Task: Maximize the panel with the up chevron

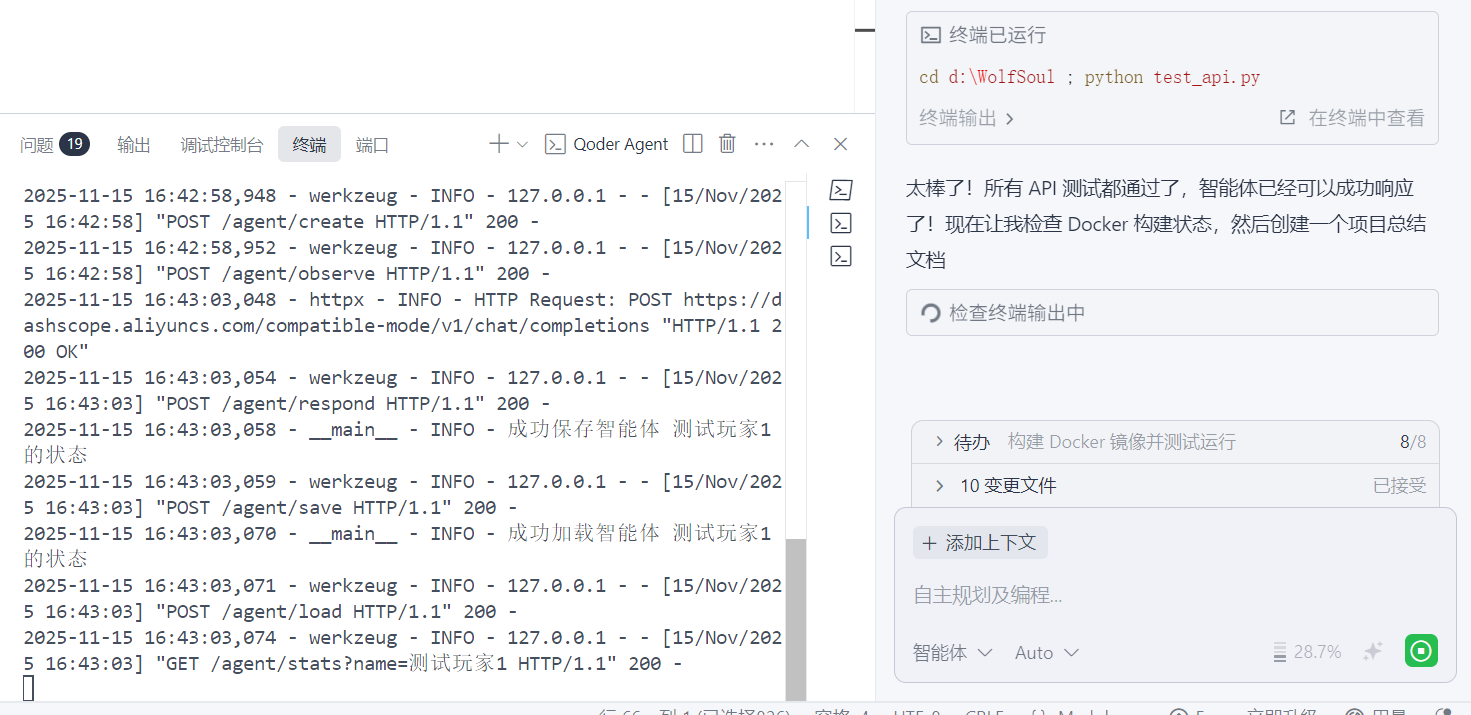Action: point(801,144)
